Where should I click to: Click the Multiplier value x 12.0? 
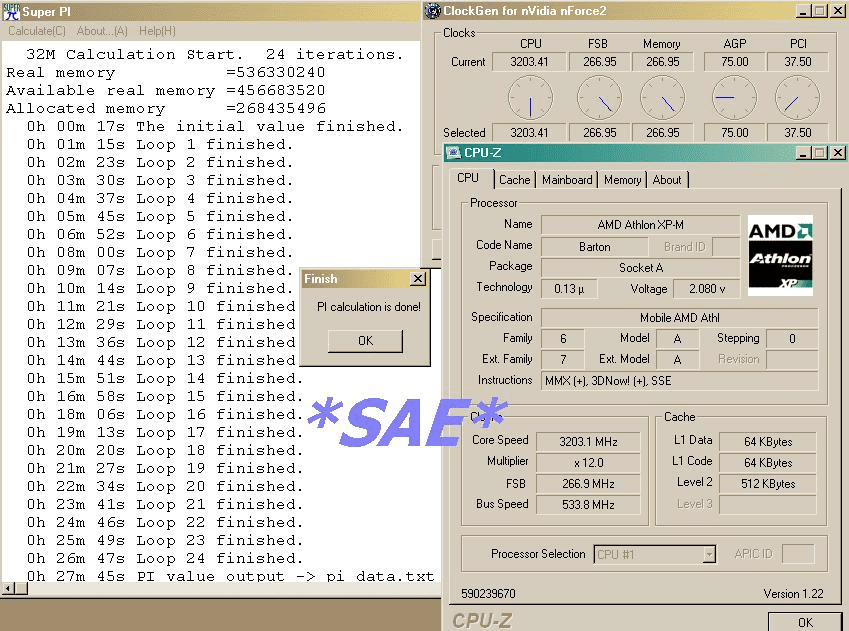click(588, 463)
